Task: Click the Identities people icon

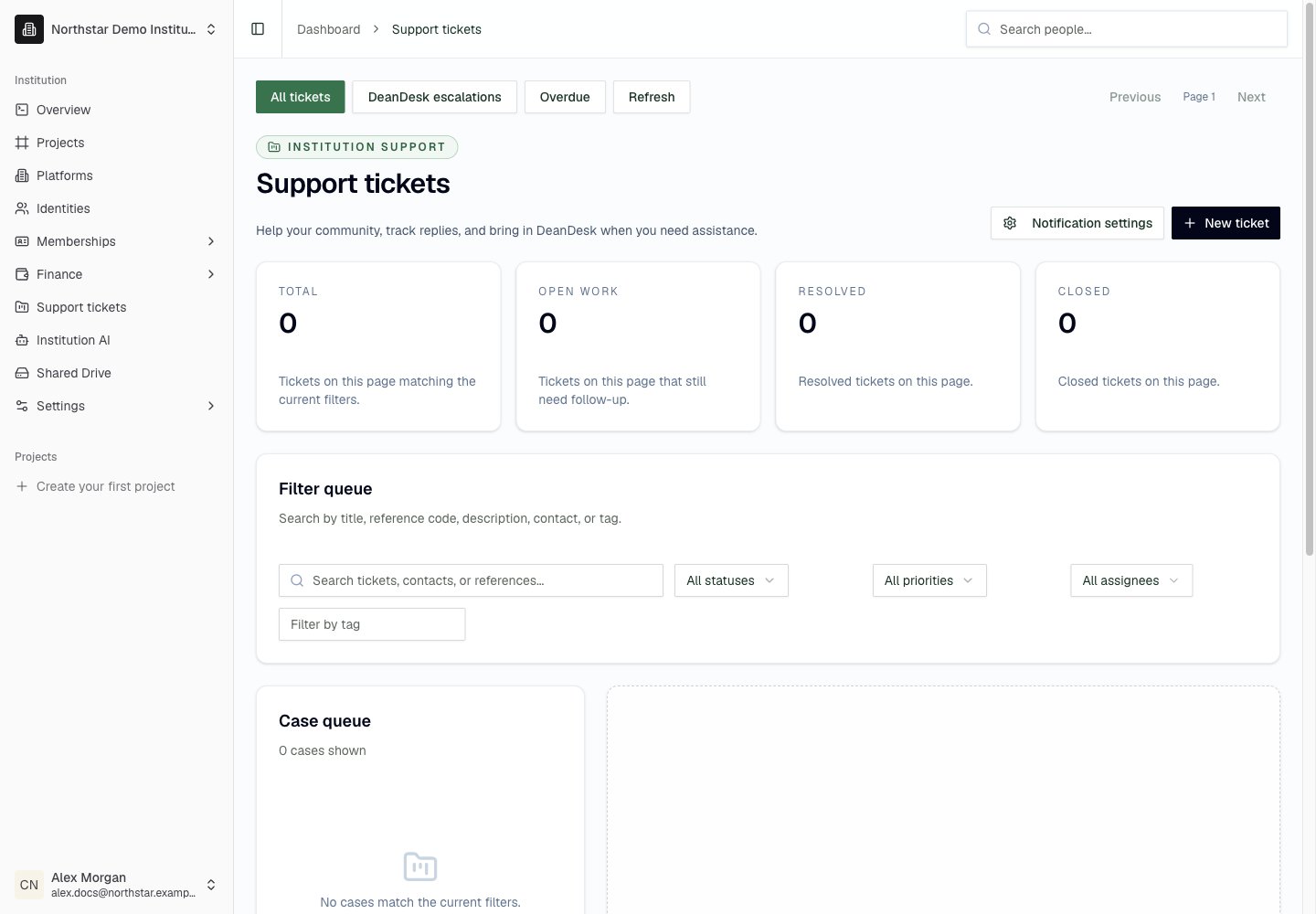Action: (x=22, y=208)
